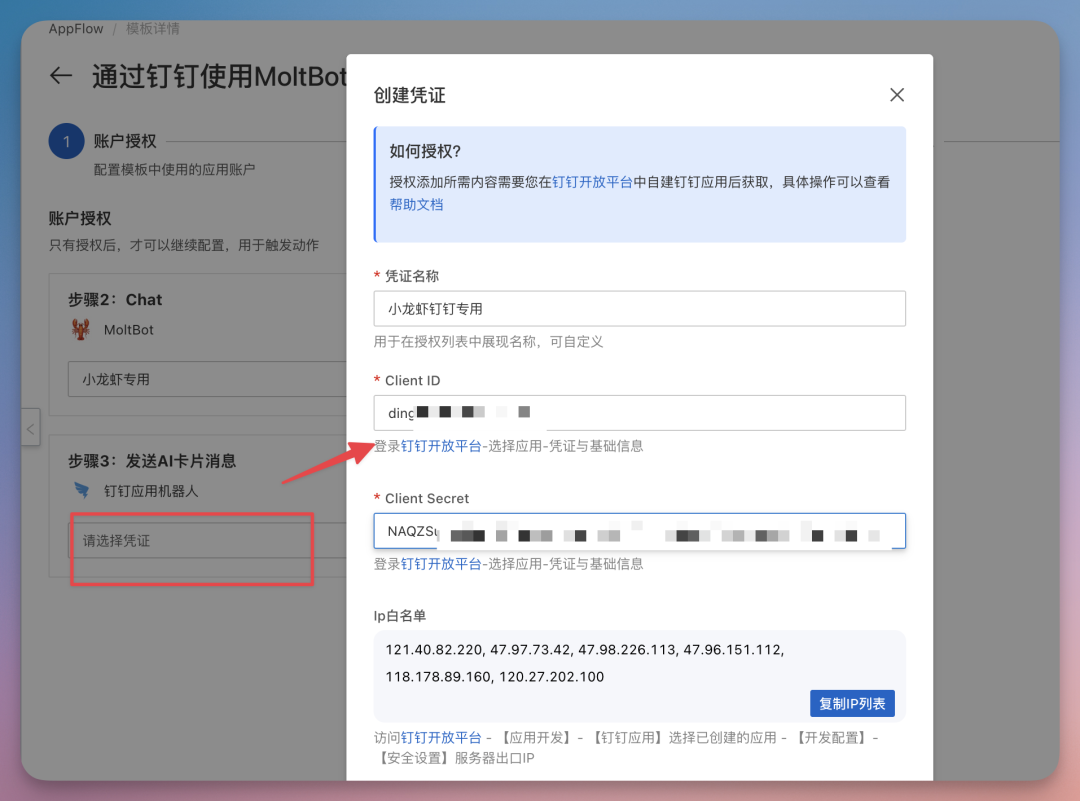
Task: Click the back arrow beside 通过钉钉使用MoltBot
Action: [x=60, y=76]
